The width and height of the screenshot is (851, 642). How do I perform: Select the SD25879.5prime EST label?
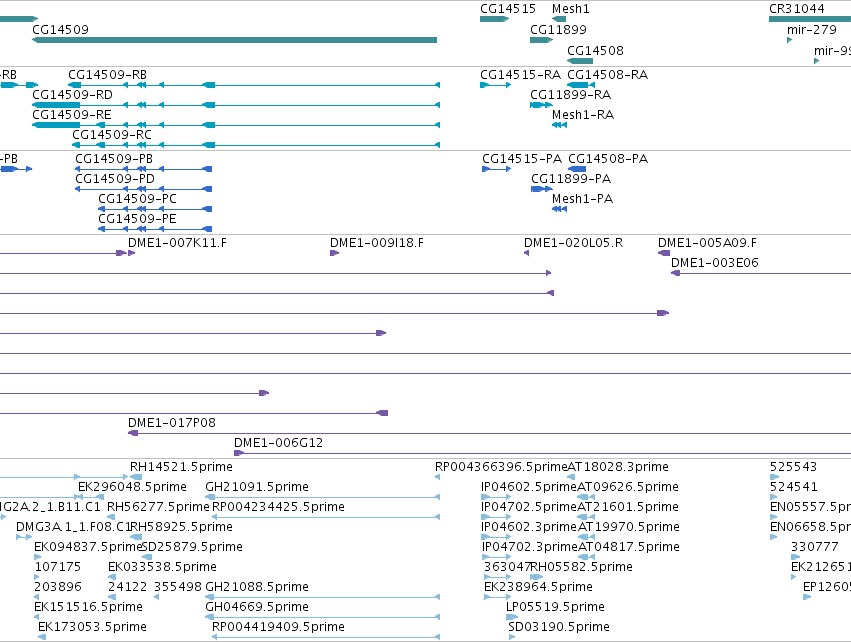click(x=192, y=547)
